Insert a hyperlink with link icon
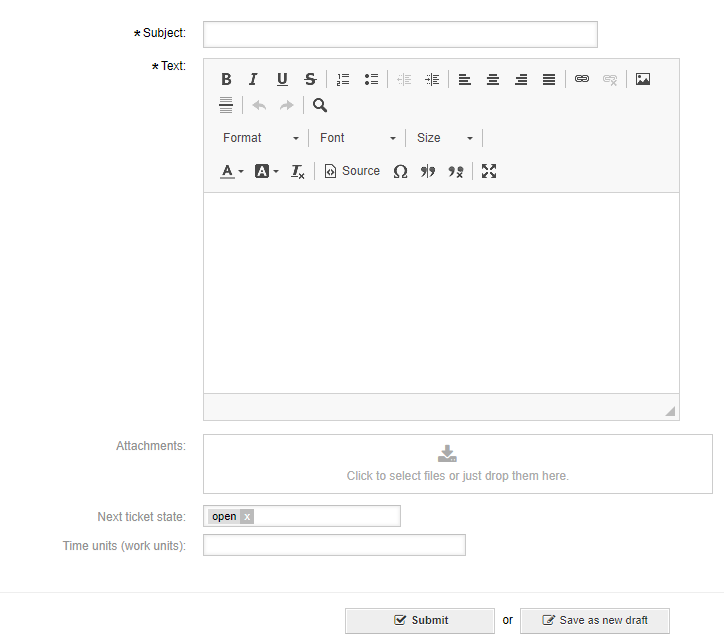The height and width of the screenshot is (637, 724). click(582, 79)
